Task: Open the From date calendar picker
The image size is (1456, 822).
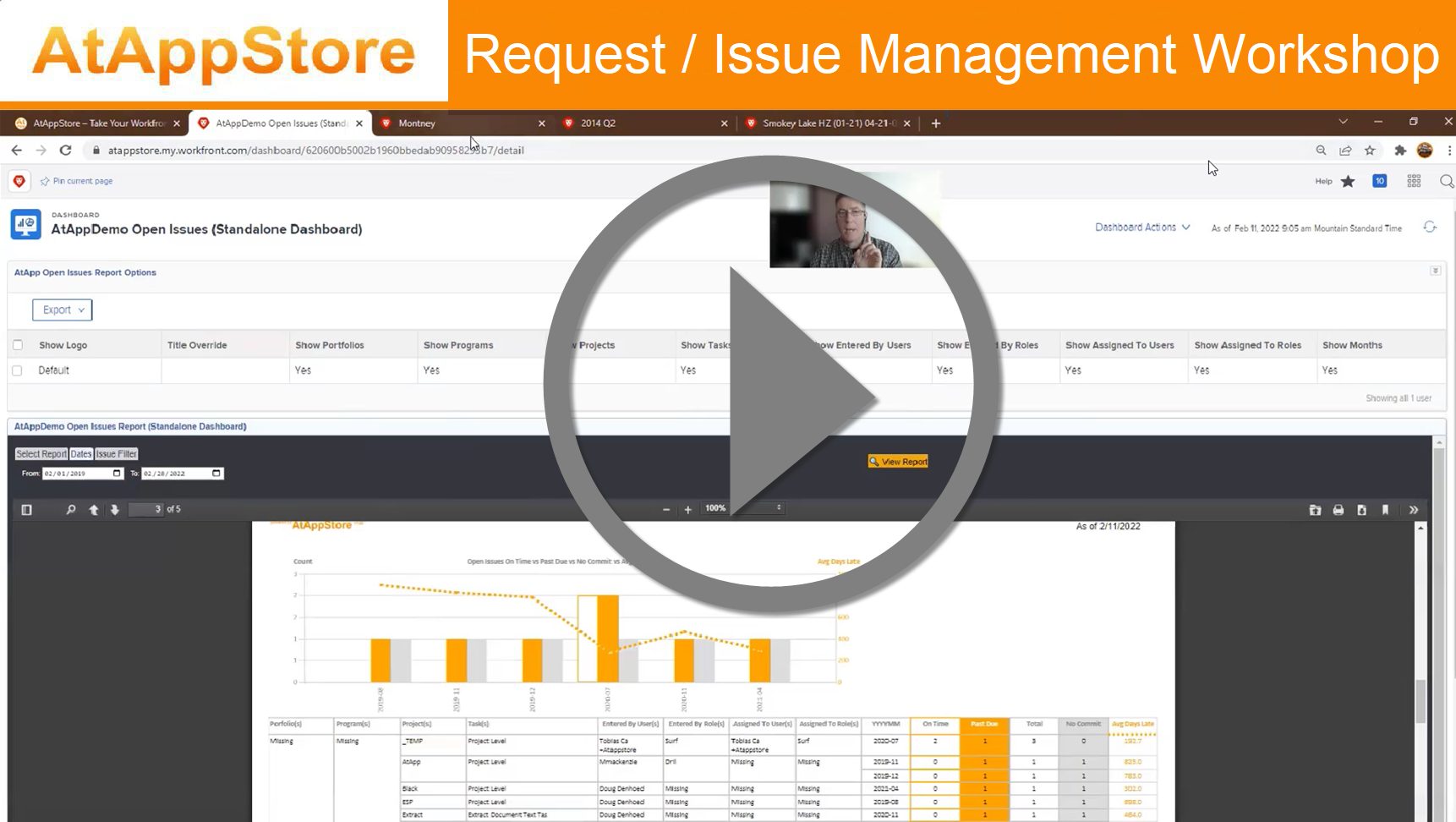Action: coord(117,474)
